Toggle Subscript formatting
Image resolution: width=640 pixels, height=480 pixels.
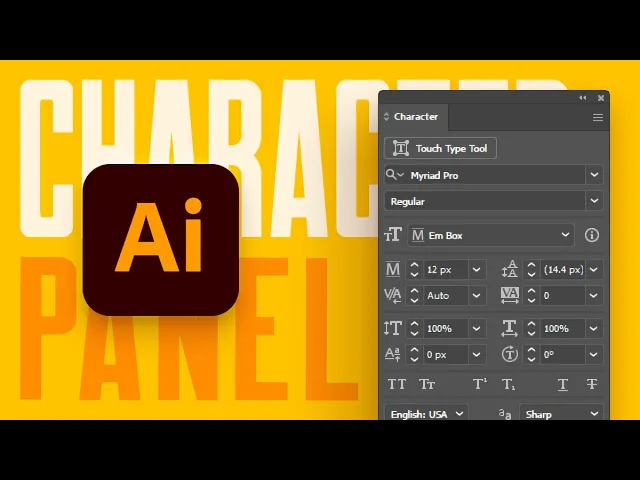(509, 384)
